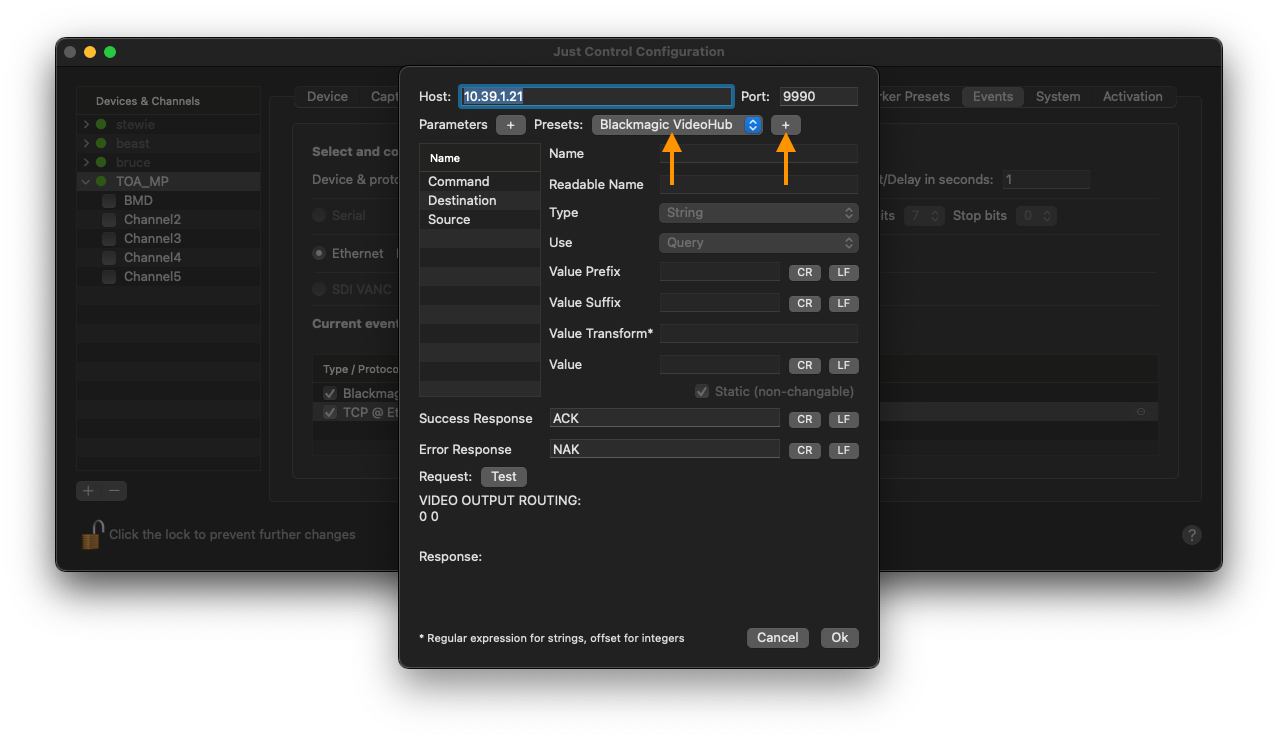Toggle the Channel3 checkbox
This screenshot has width=1278, height=742.
pos(109,239)
